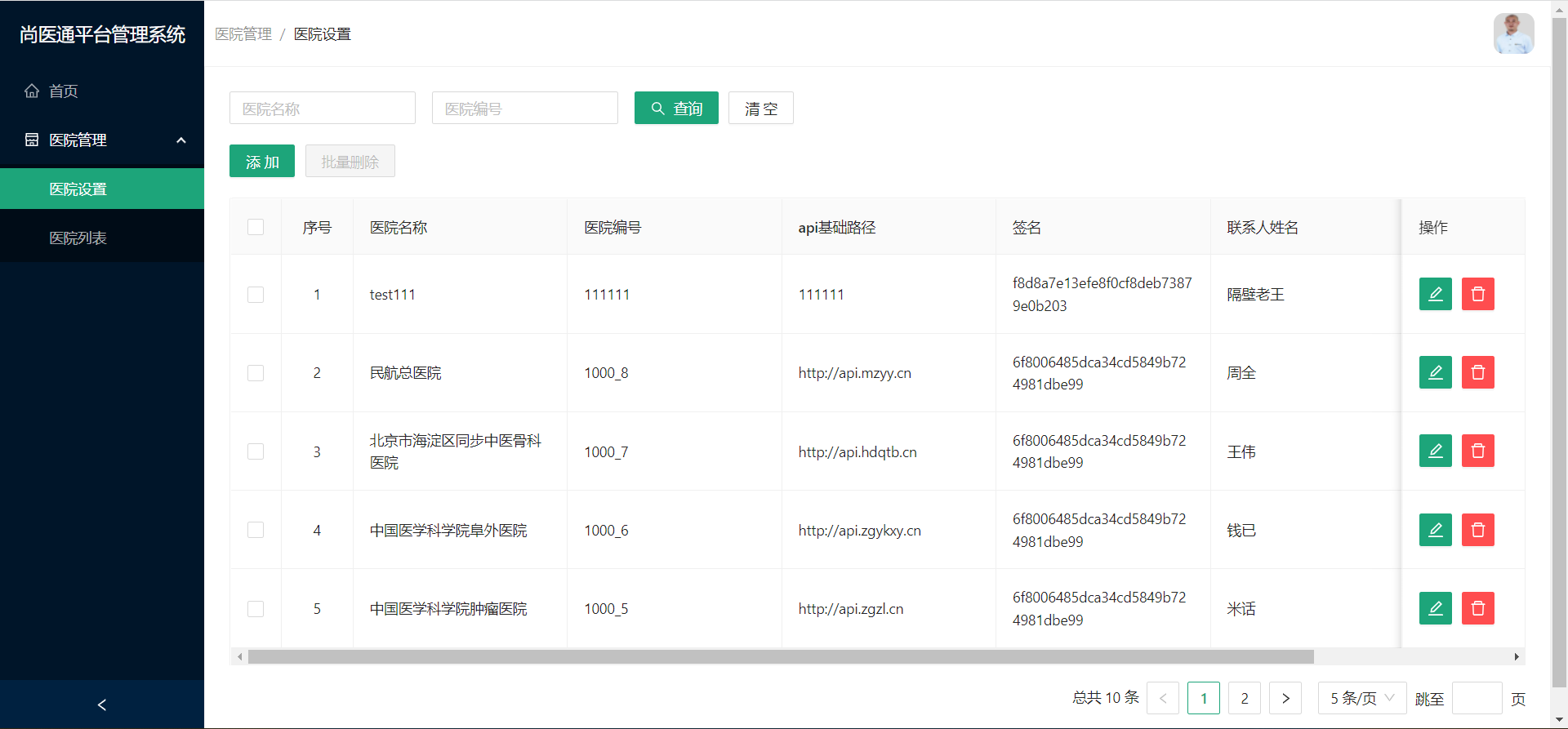Edit the 中国医学科学院阜外医院 row
1568x729 pixels.
pyautogui.click(x=1435, y=530)
